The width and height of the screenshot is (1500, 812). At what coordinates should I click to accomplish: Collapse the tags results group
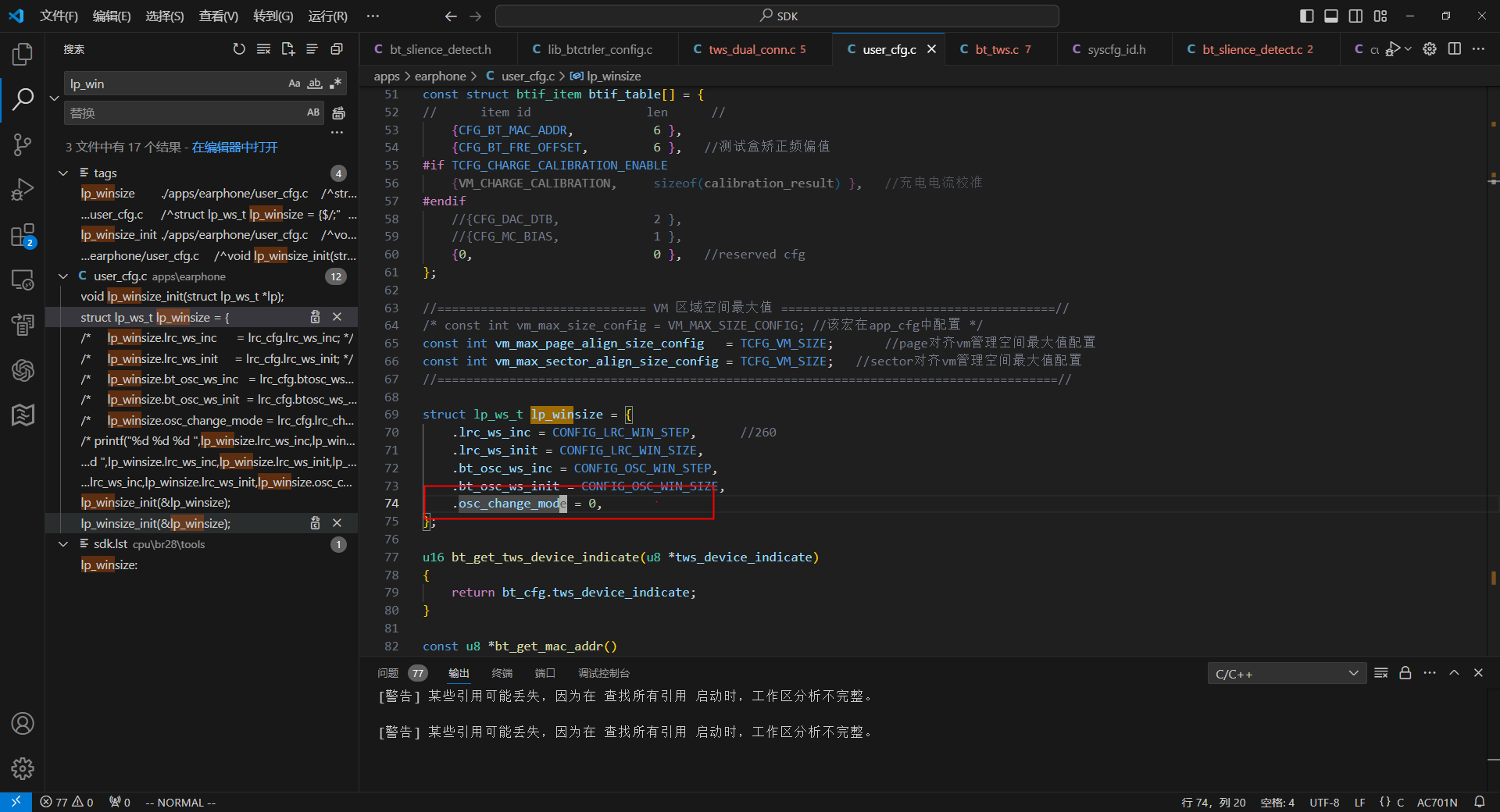coord(63,173)
